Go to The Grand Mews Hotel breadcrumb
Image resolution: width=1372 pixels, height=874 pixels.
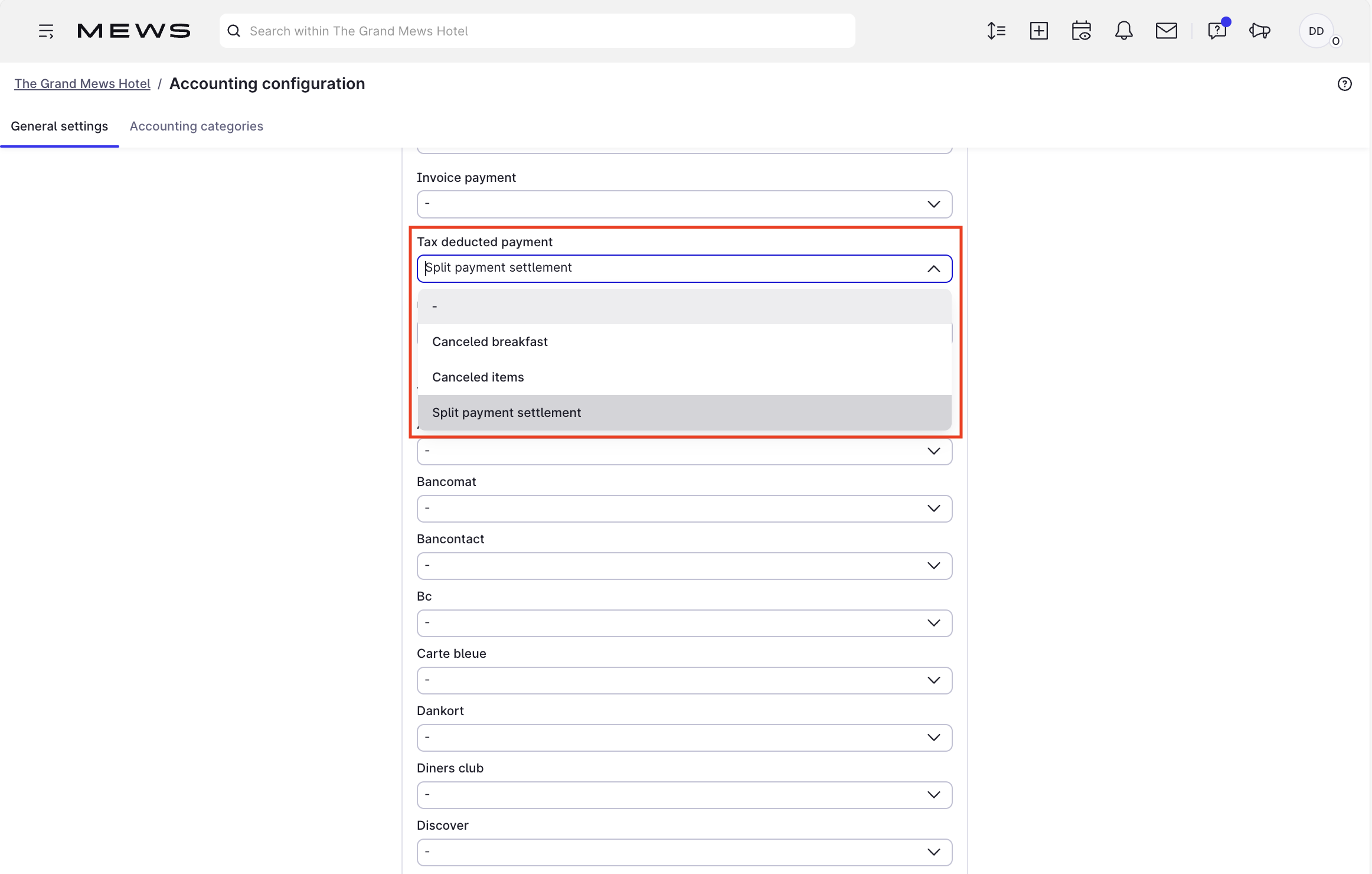(83, 84)
